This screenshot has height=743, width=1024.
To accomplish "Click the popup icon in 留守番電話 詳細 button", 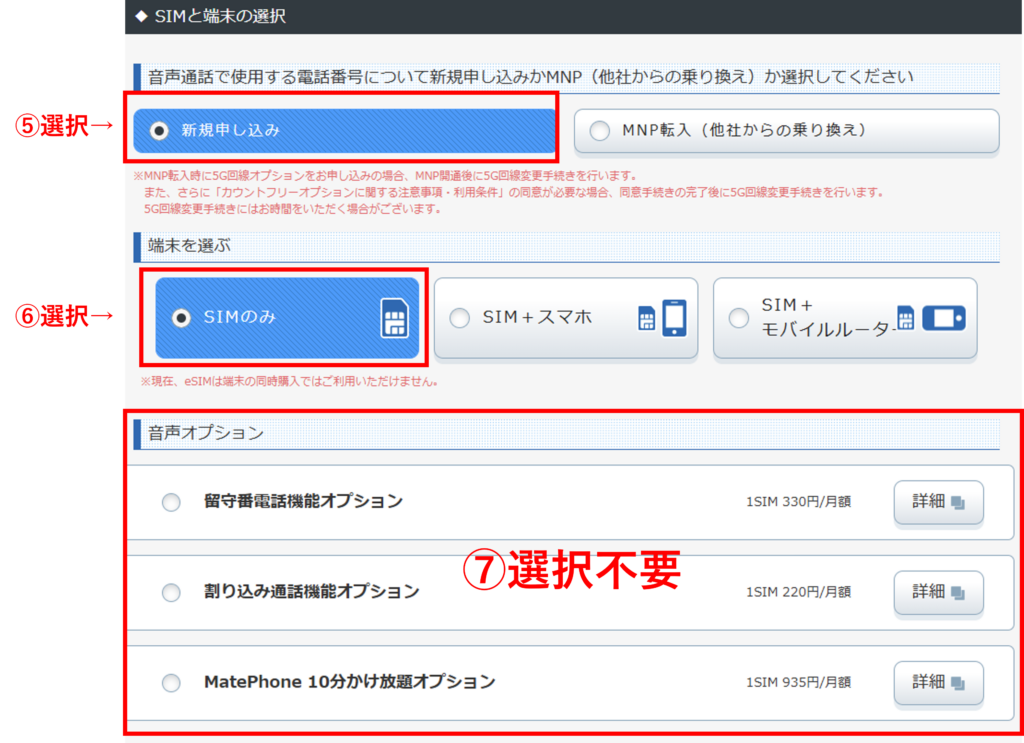I will [958, 503].
